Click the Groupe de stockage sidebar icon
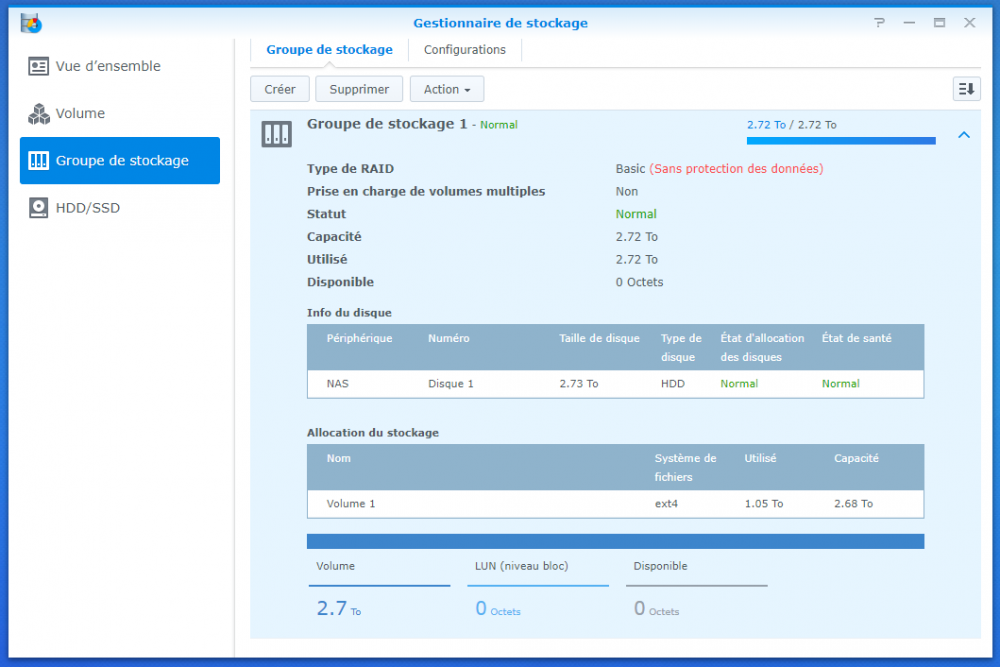The image size is (1000, 667). 39,161
